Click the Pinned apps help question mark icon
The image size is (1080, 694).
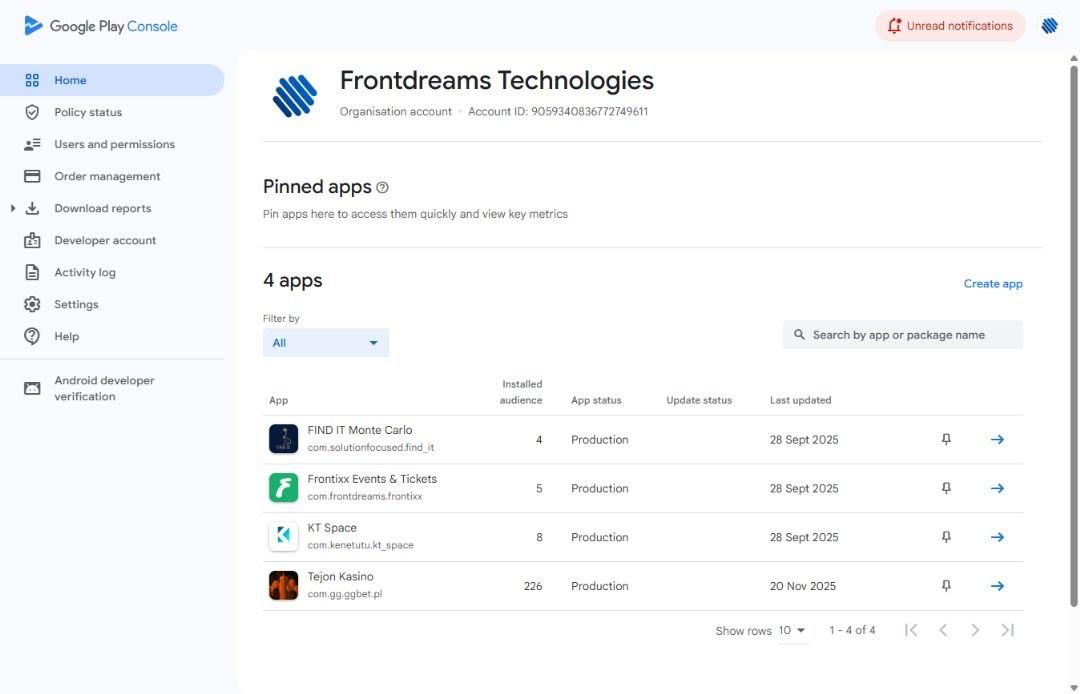[x=382, y=187]
